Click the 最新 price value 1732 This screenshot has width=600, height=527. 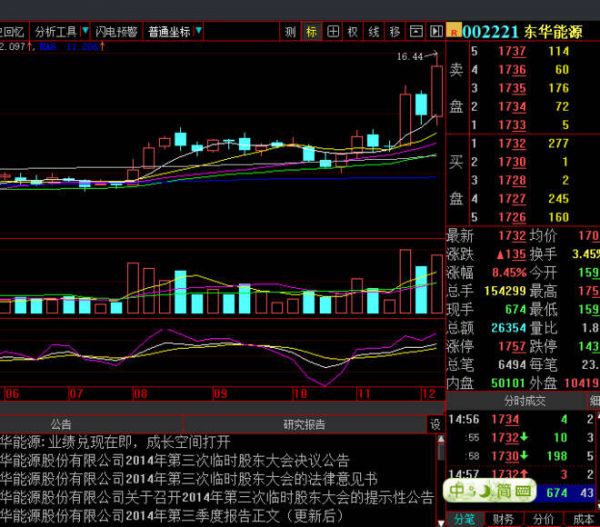[512, 236]
